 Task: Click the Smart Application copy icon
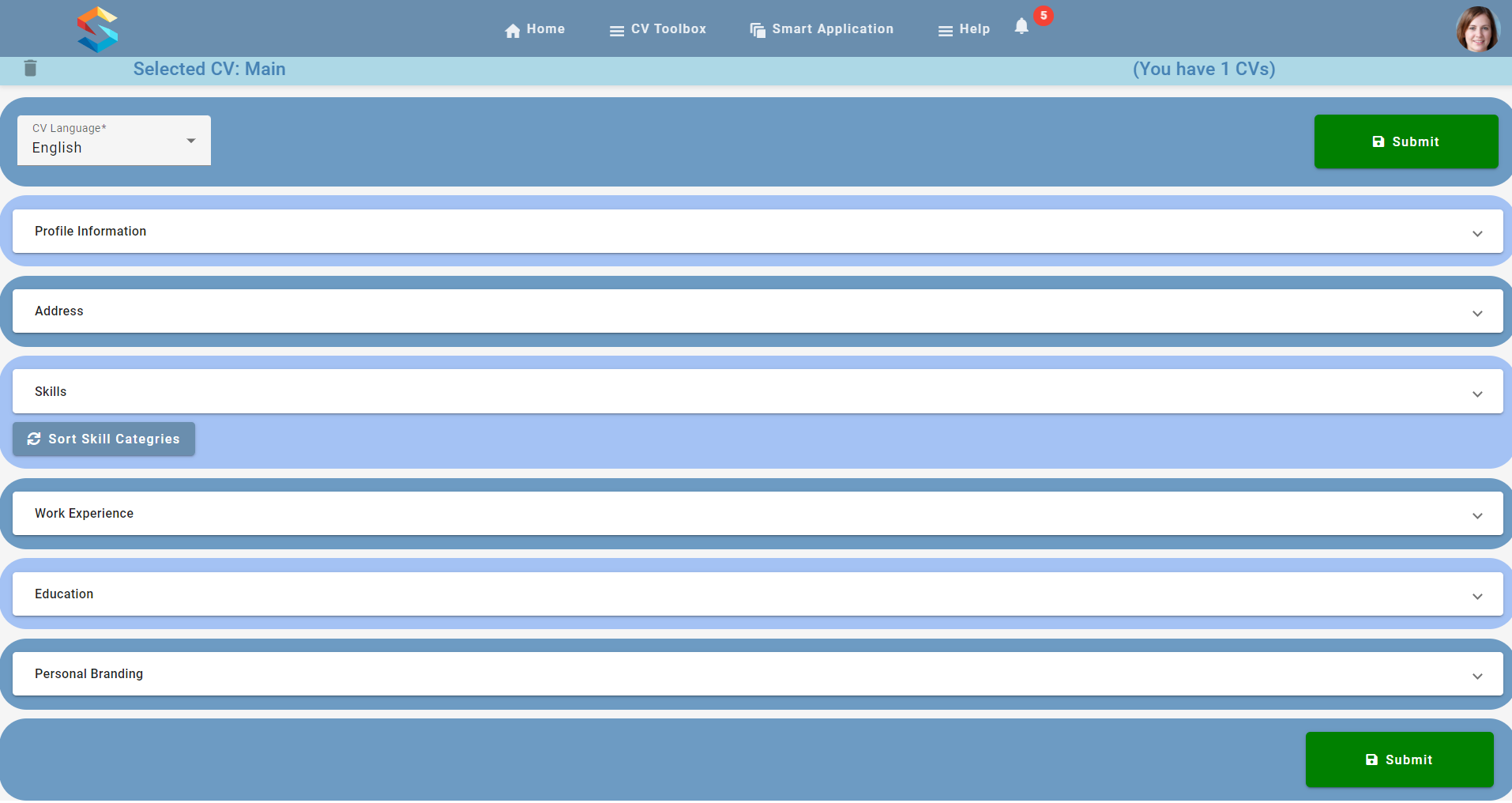click(758, 30)
